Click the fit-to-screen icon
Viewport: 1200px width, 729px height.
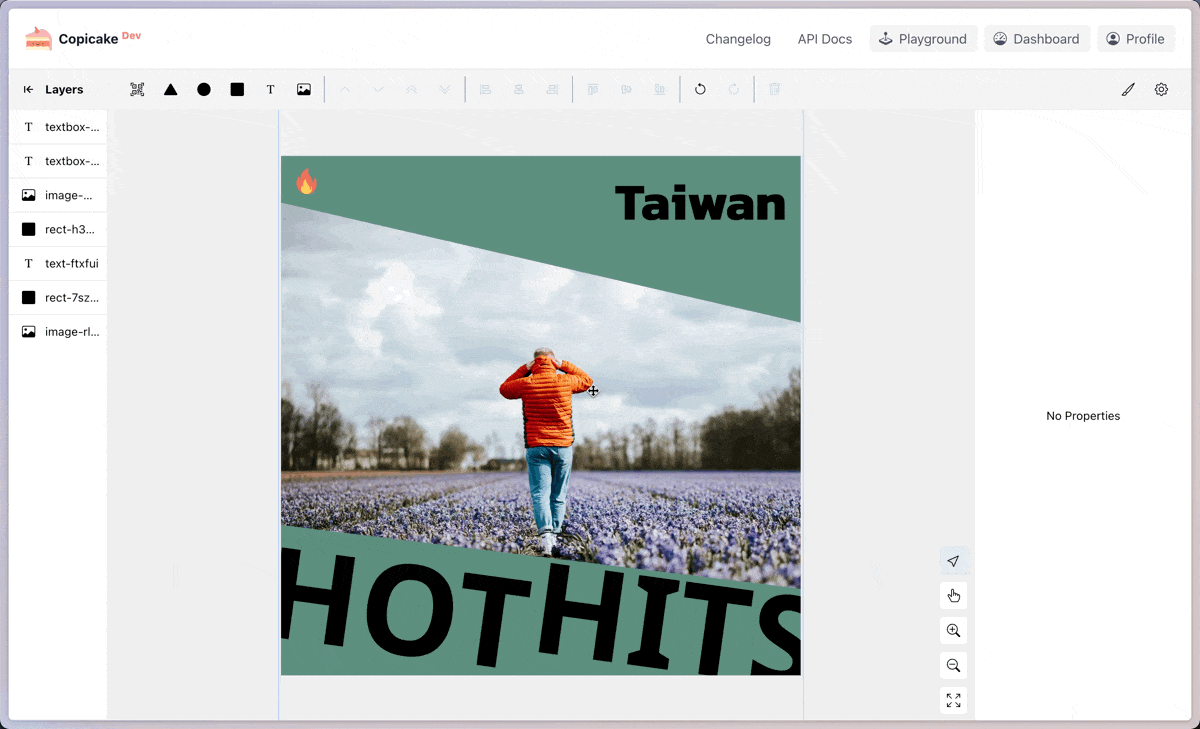pos(953,700)
